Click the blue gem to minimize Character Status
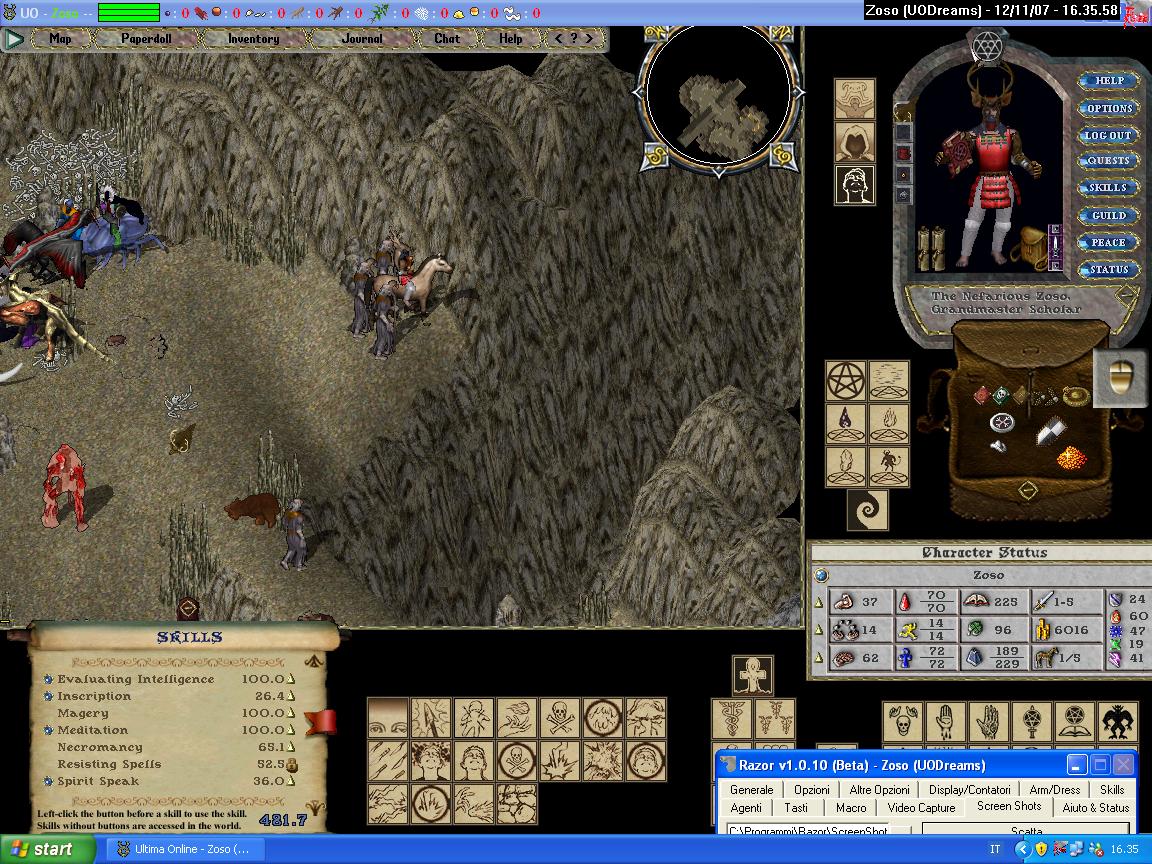 coord(821,575)
